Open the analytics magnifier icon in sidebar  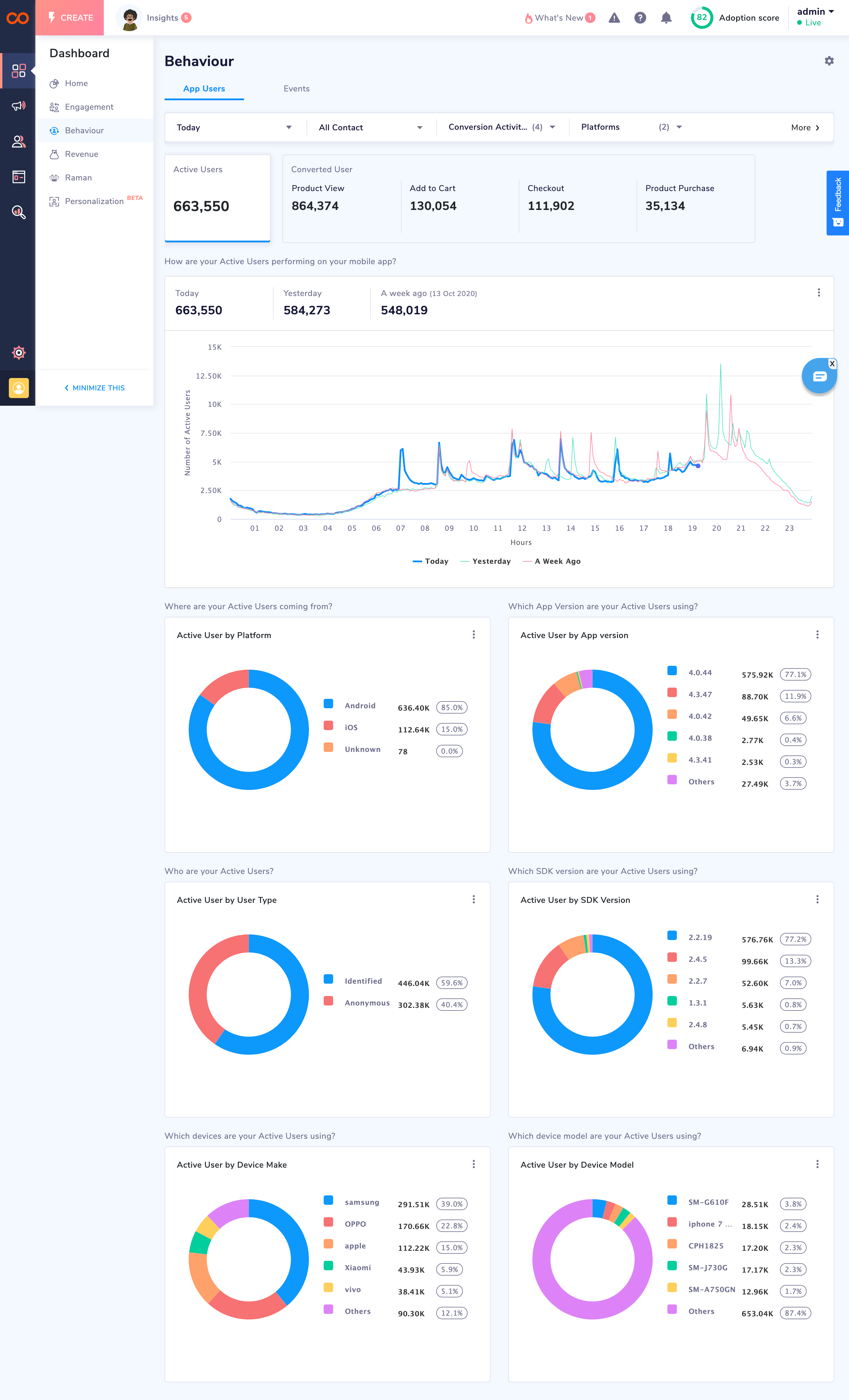click(x=18, y=212)
